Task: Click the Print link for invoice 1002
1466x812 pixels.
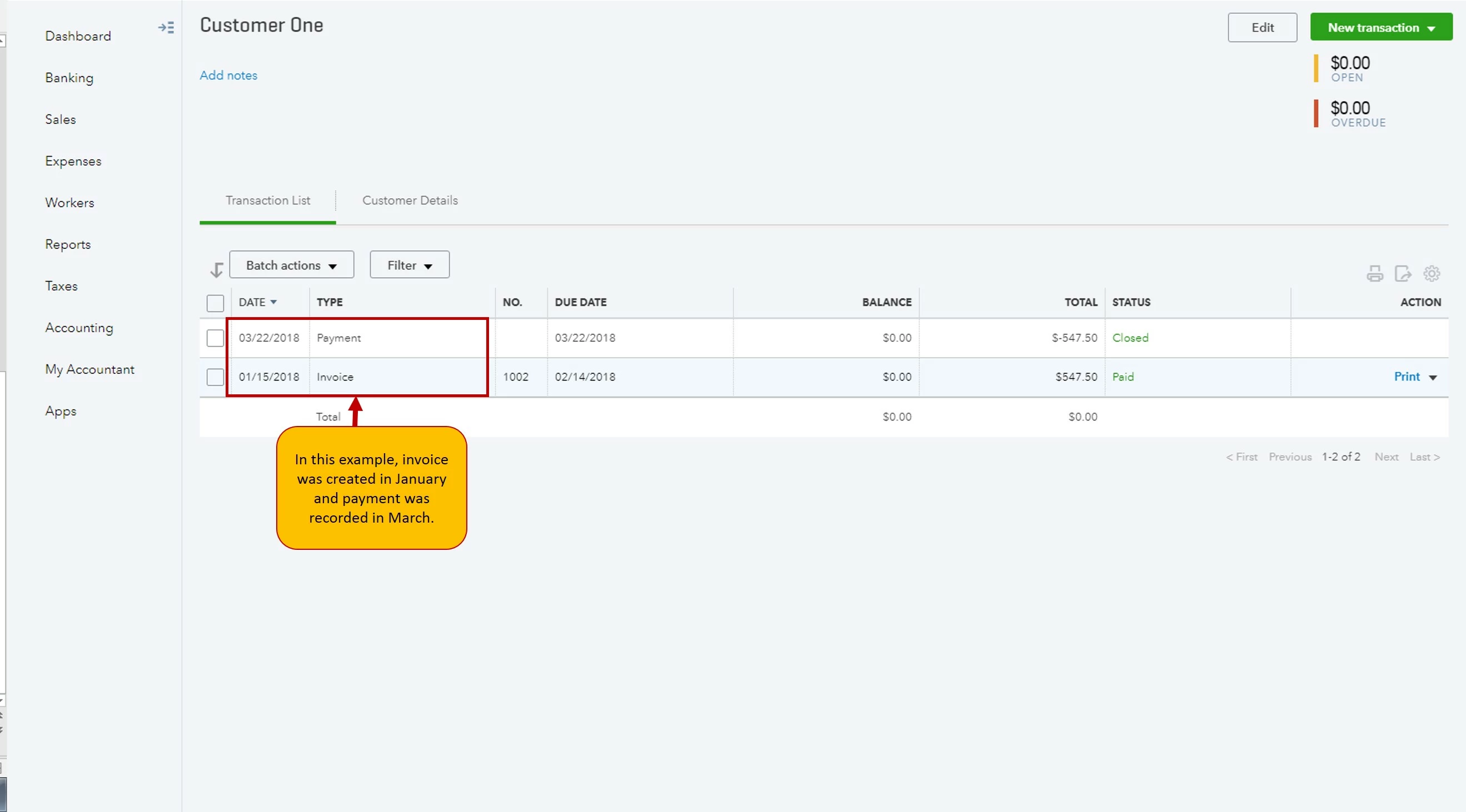Action: 1407,377
